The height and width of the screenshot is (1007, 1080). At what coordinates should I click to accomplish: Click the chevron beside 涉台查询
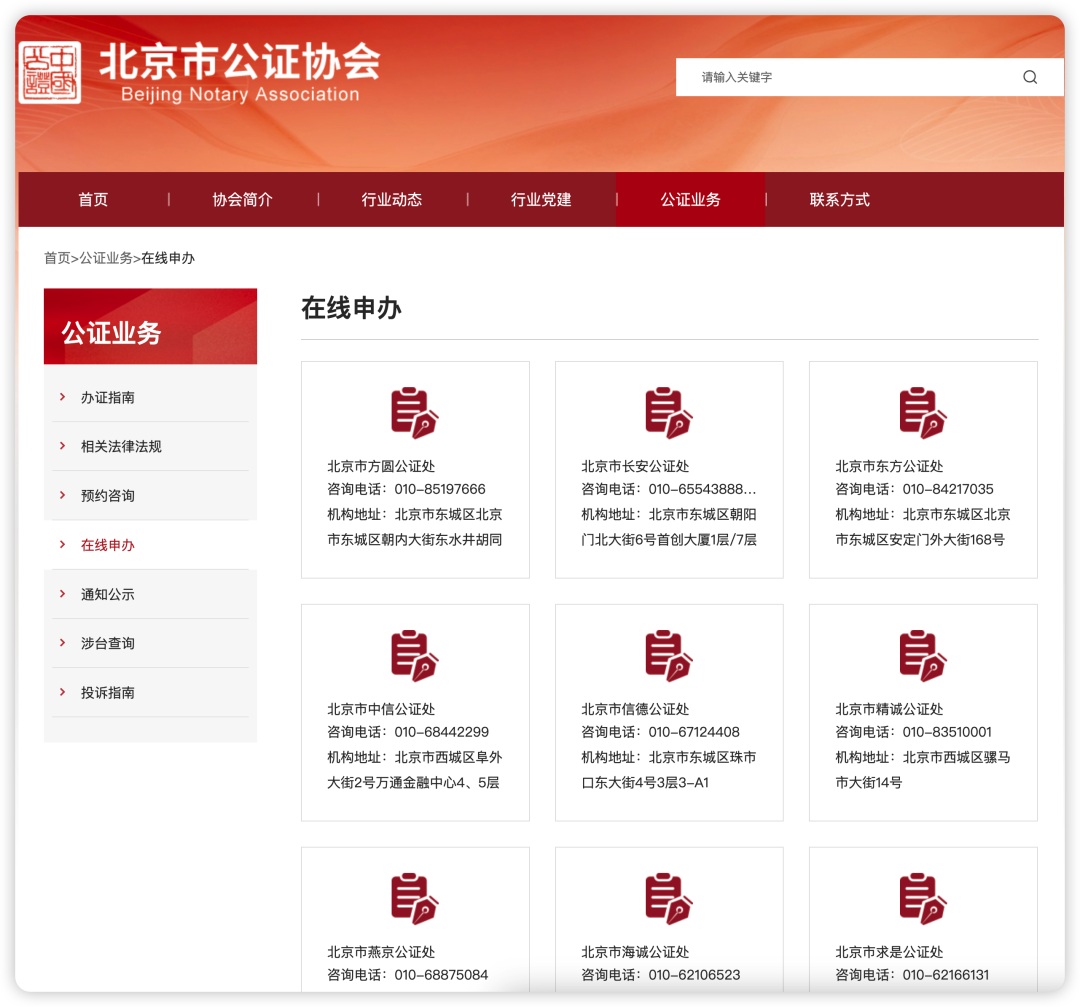pyautogui.click(x=63, y=643)
